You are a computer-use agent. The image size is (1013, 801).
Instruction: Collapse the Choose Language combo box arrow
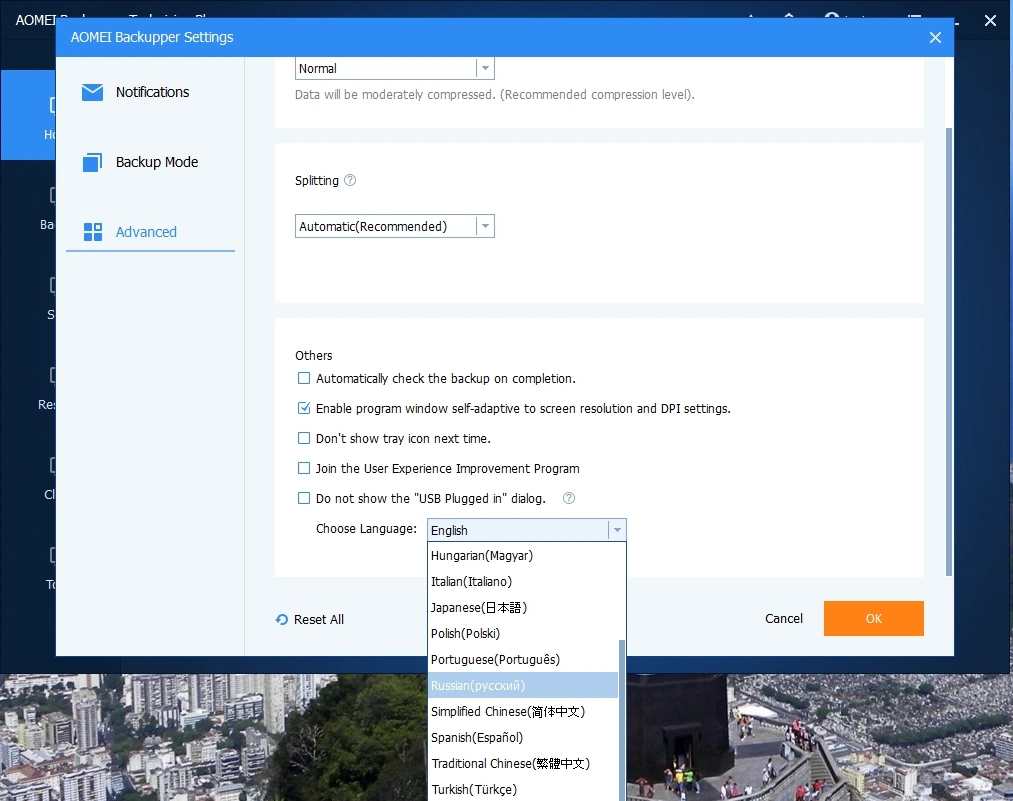coord(617,530)
